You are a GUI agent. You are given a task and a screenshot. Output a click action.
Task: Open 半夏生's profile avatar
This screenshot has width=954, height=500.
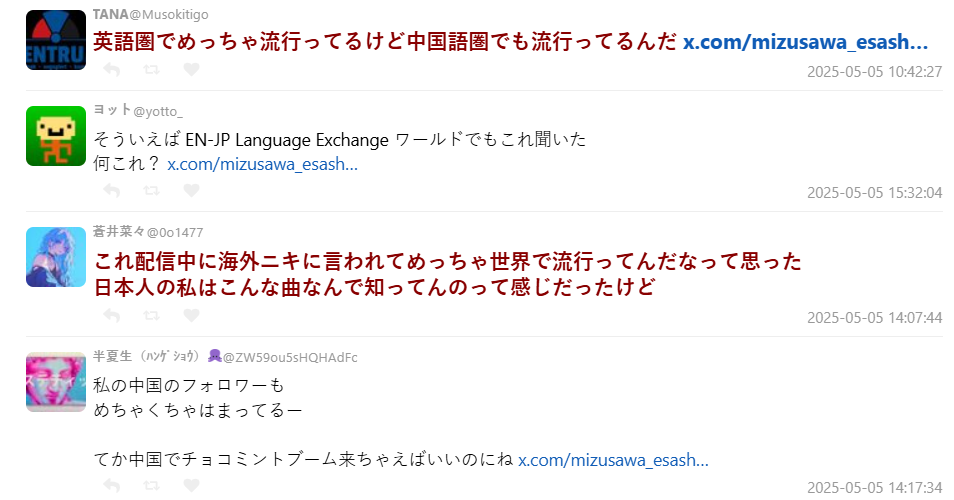[x=56, y=382]
